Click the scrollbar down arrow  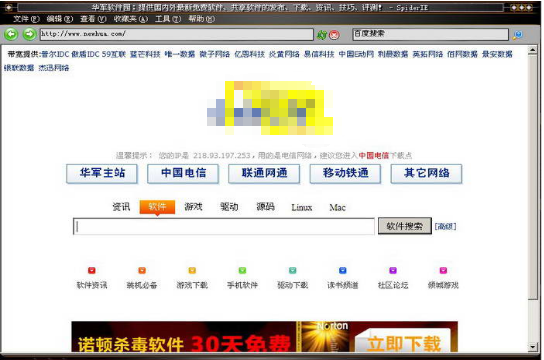tap(533, 347)
